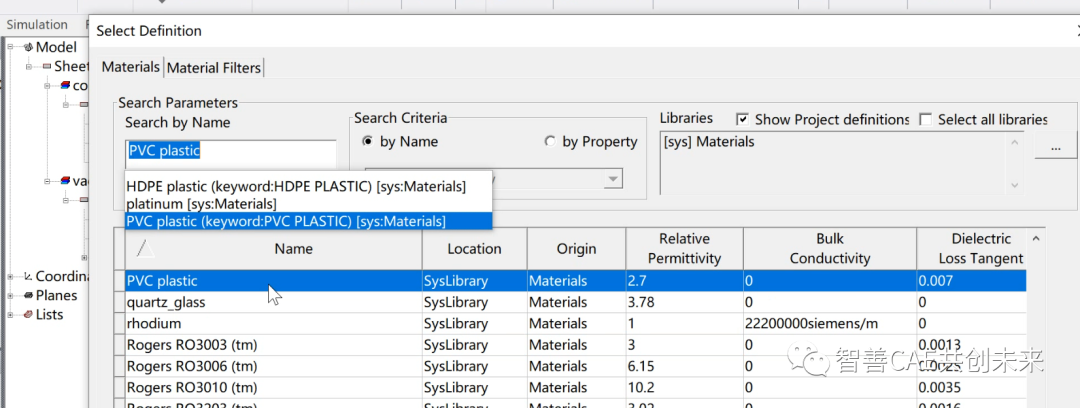1080x408 pixels.
Task: Click the 0.0035 loss tangent cell
Action: tap(972, 387)
